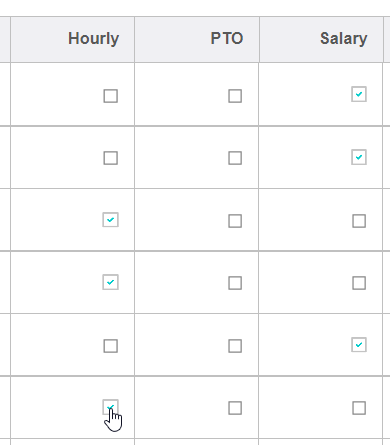Uncheck Salary in the second row

click(359, 157)
